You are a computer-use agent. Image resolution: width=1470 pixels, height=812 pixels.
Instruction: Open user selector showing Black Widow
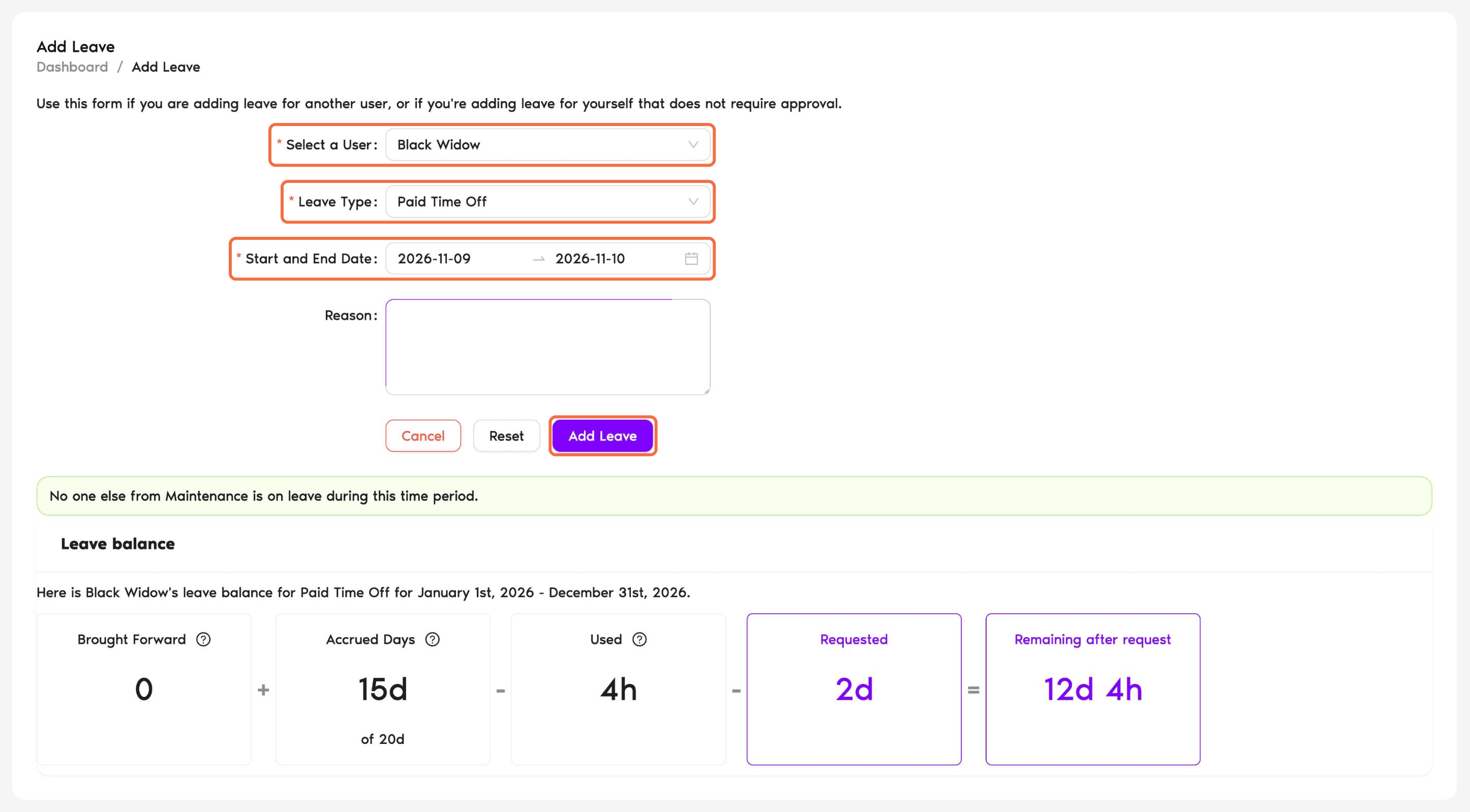pyautogui.click(x=548, y=145)
